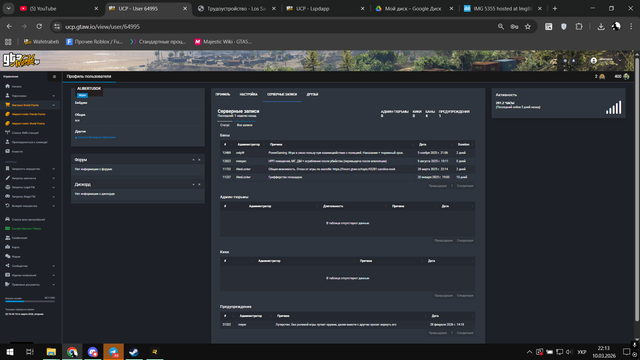
Task: Click the Запросы мапинга brush icon
Action: pyautogui.click(x=7, y=178)
